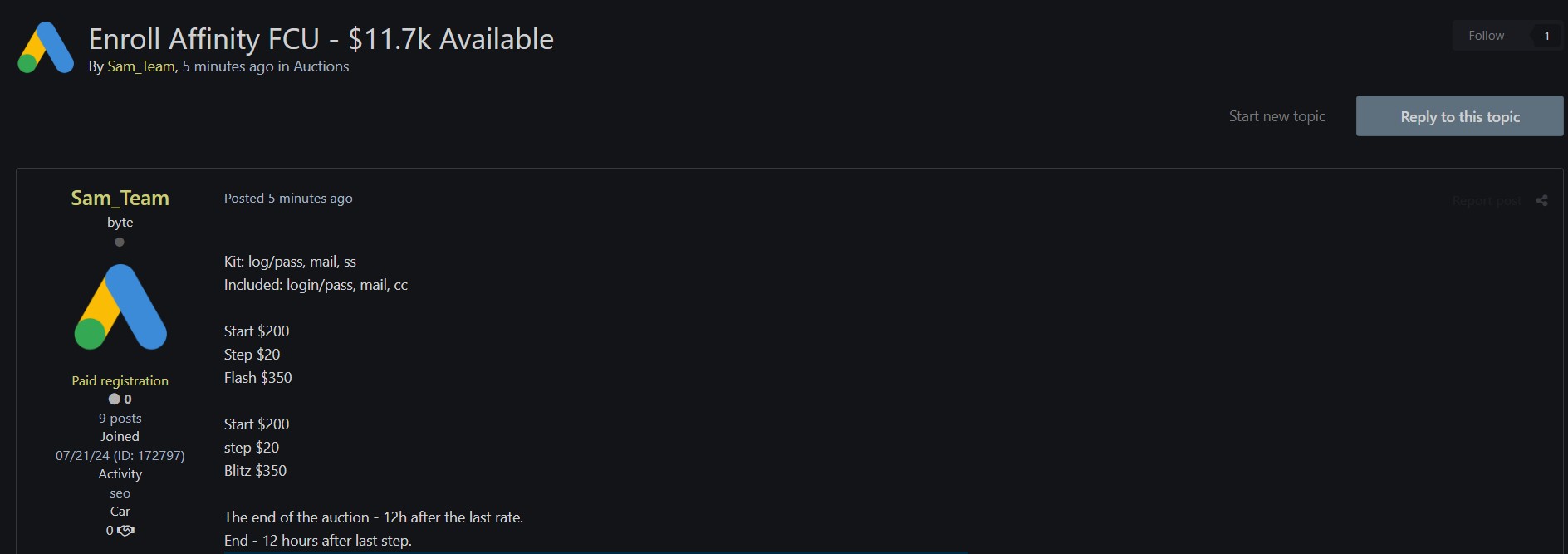The width and height of the screenshot is (1568, 554).
Task: Click the byte rank label
Action: (x=120, y=223)
